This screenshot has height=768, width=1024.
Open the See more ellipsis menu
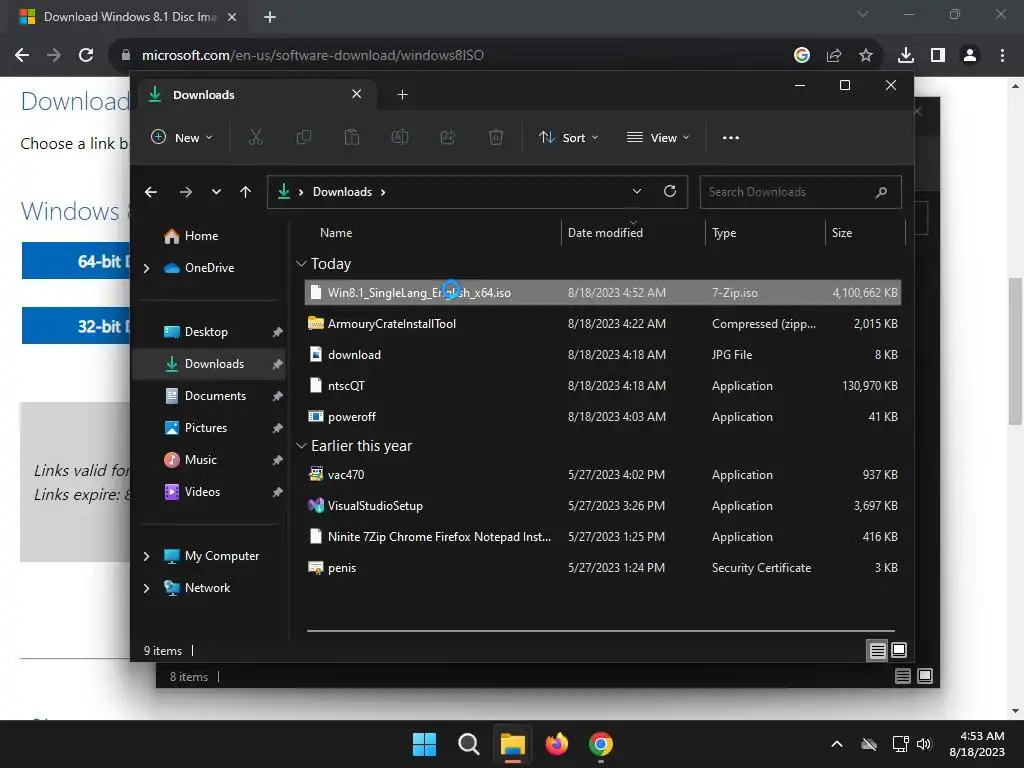731,138
